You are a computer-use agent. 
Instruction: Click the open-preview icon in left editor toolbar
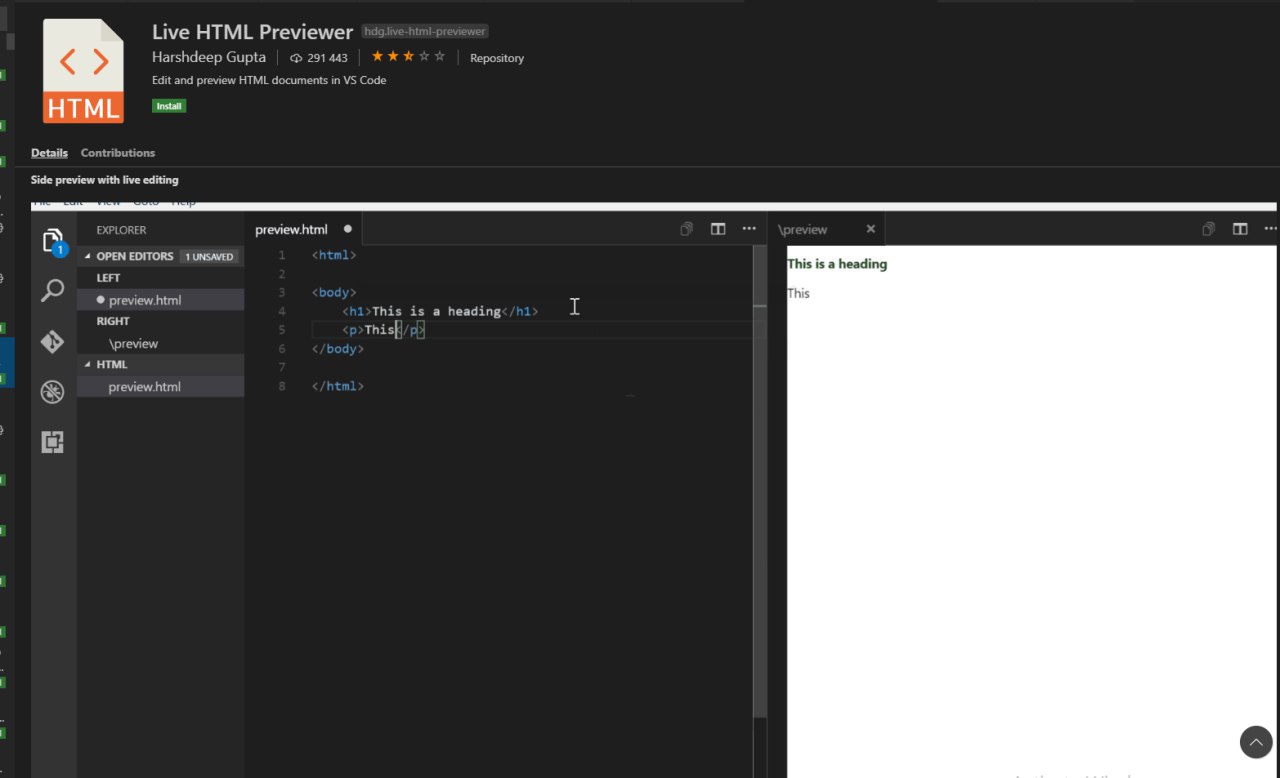pos(687,229)
